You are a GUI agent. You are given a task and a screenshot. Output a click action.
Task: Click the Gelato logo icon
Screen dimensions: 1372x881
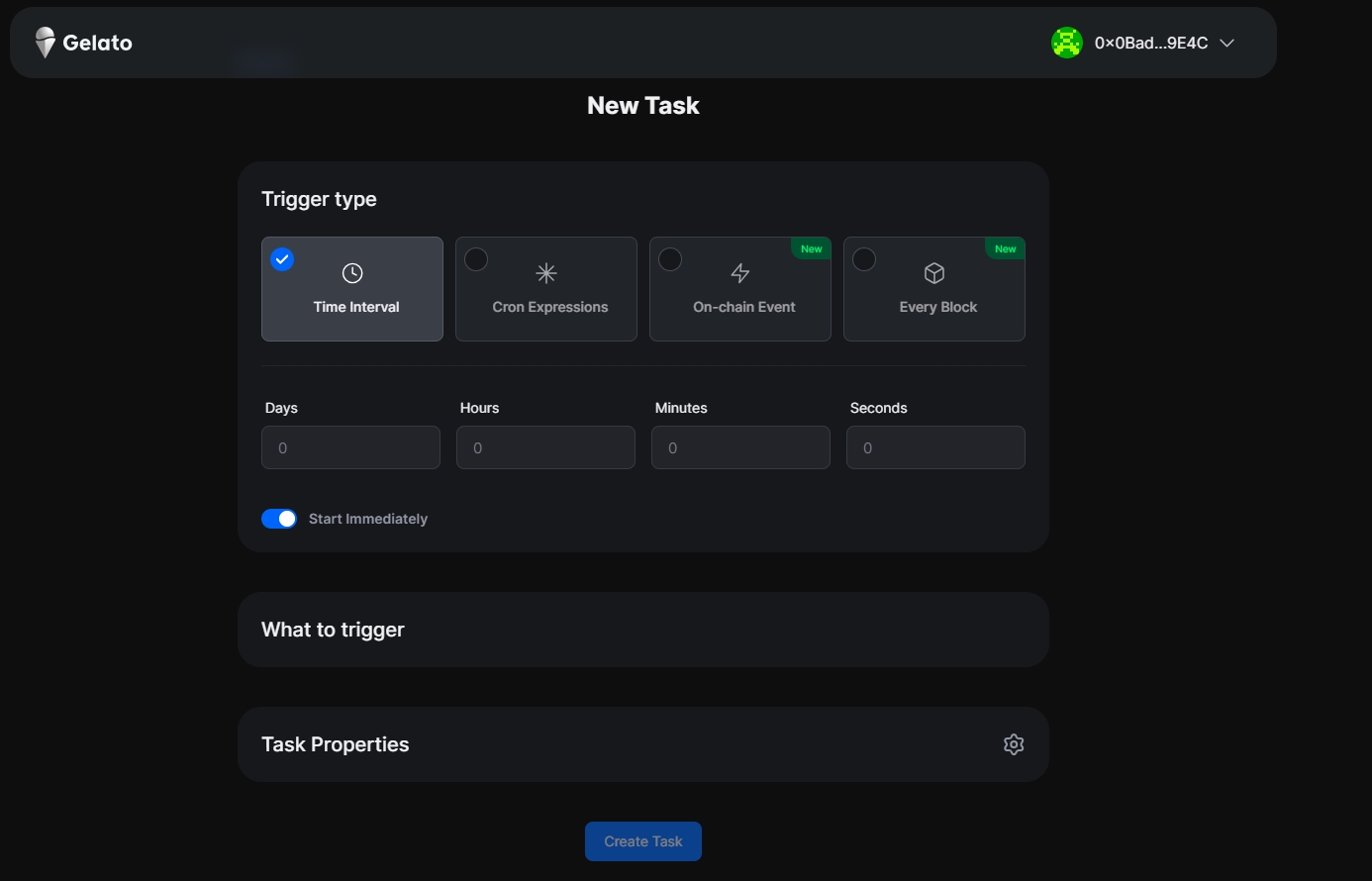click(45, 43)
